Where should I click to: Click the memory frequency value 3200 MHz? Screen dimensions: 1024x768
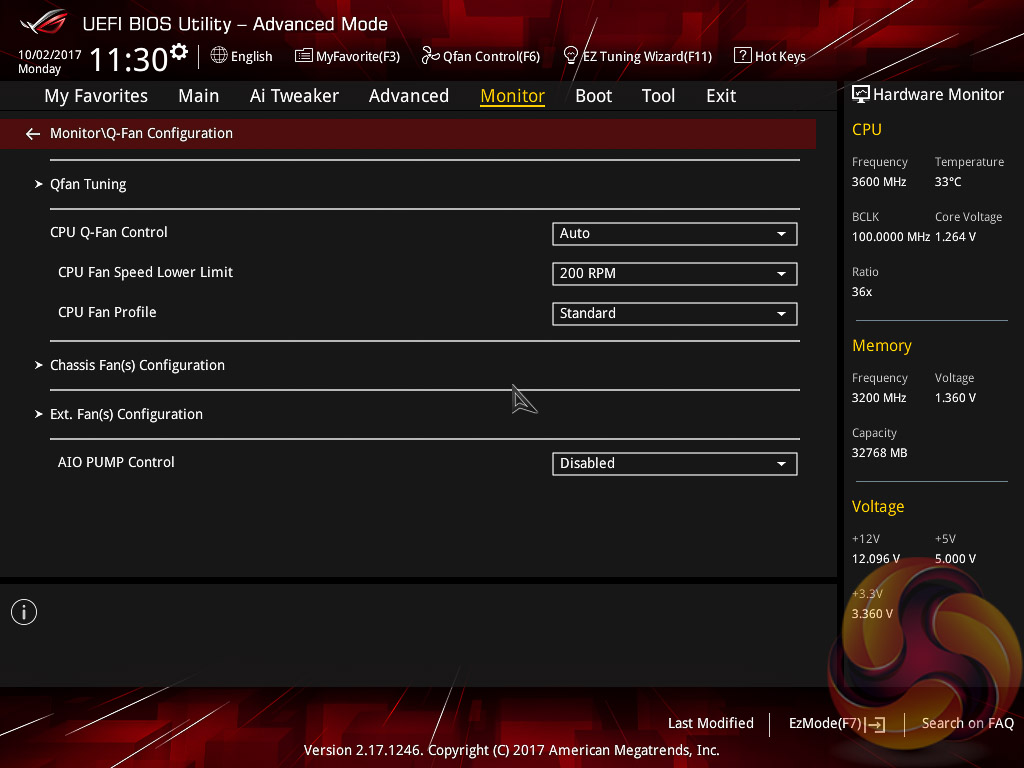coord(879,398)
